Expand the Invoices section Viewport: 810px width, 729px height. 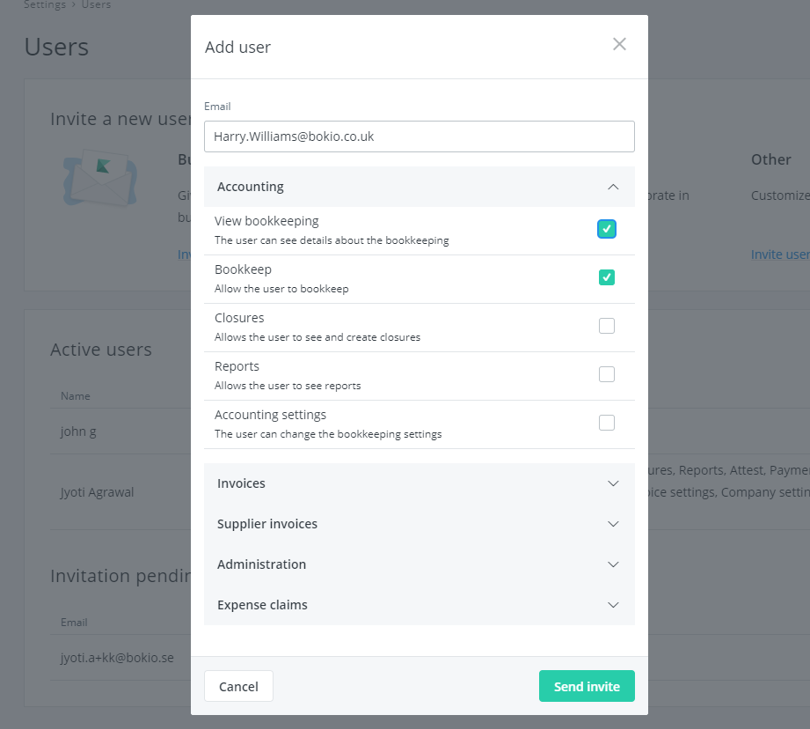[419, 484]
